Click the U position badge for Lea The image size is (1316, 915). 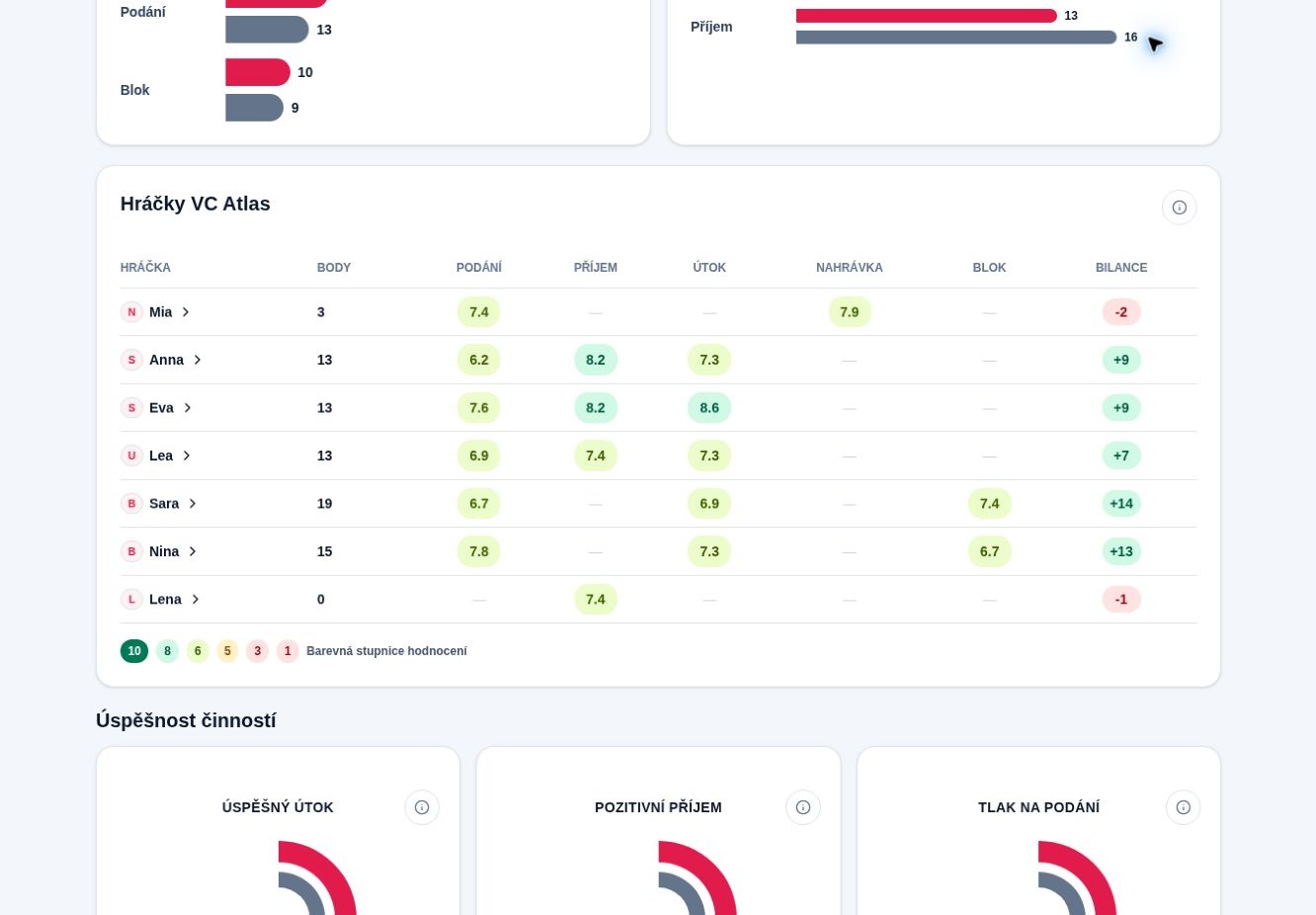tap(131, 456)
